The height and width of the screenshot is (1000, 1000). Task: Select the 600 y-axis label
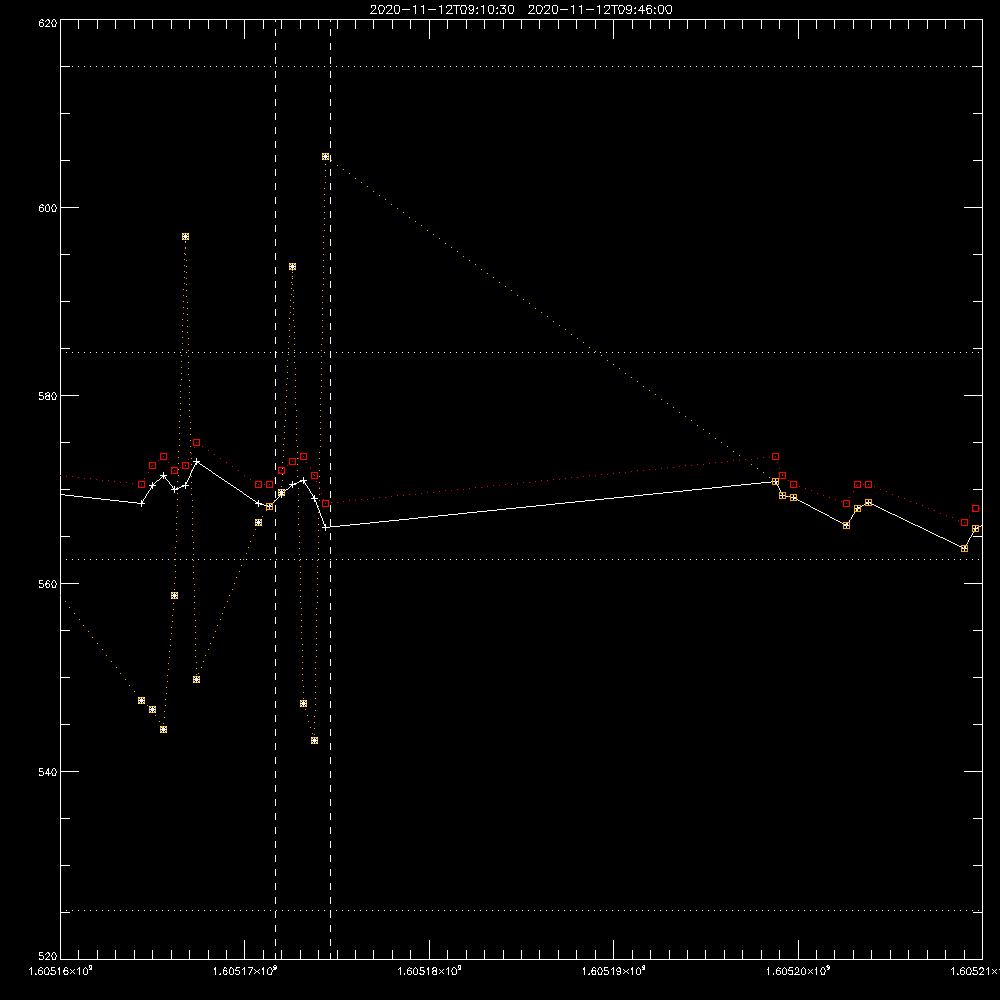point(48,208)
